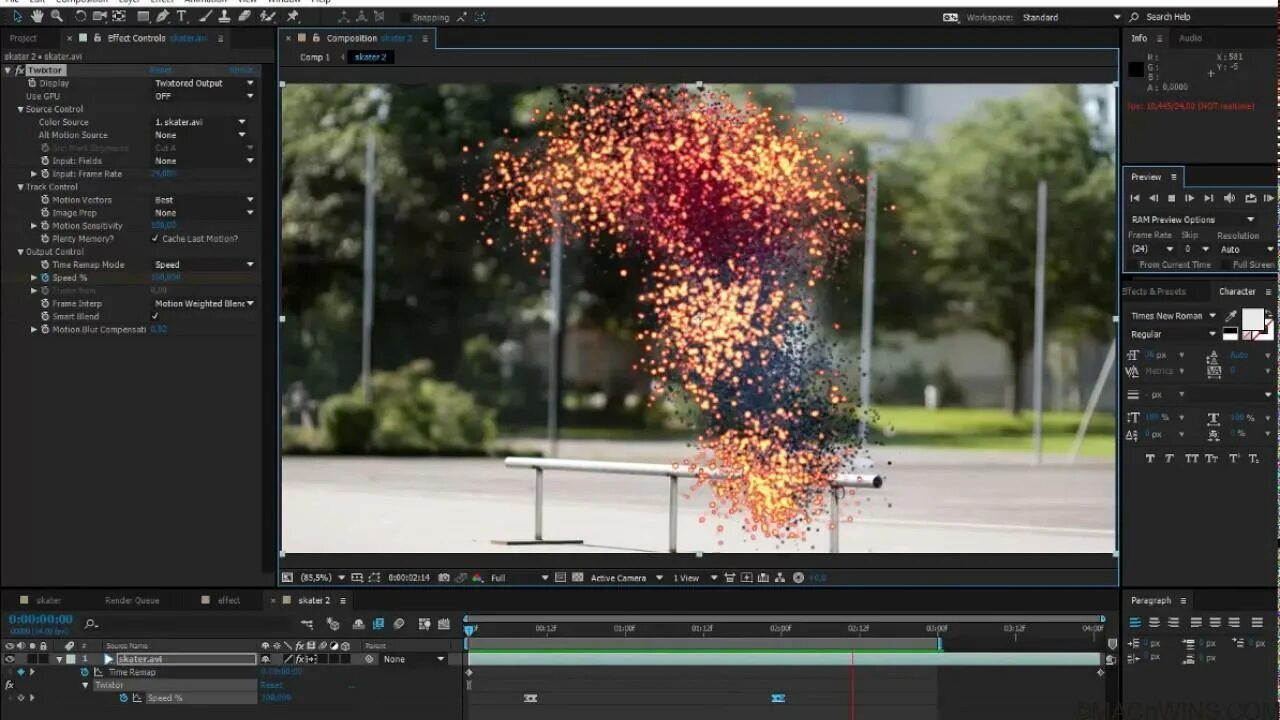Toggle Cache Last Motion checkbox
This screenshot has height=720, width=1280.
155,238
